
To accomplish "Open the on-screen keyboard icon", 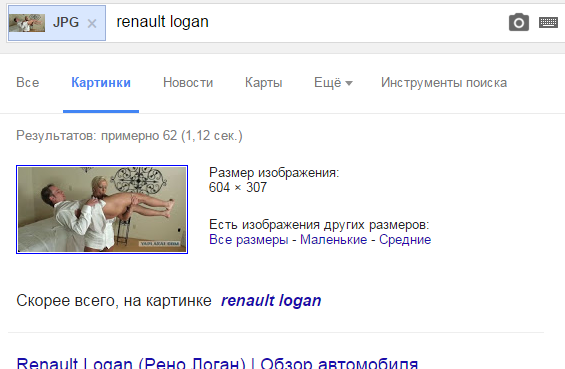I will point(548,22).
